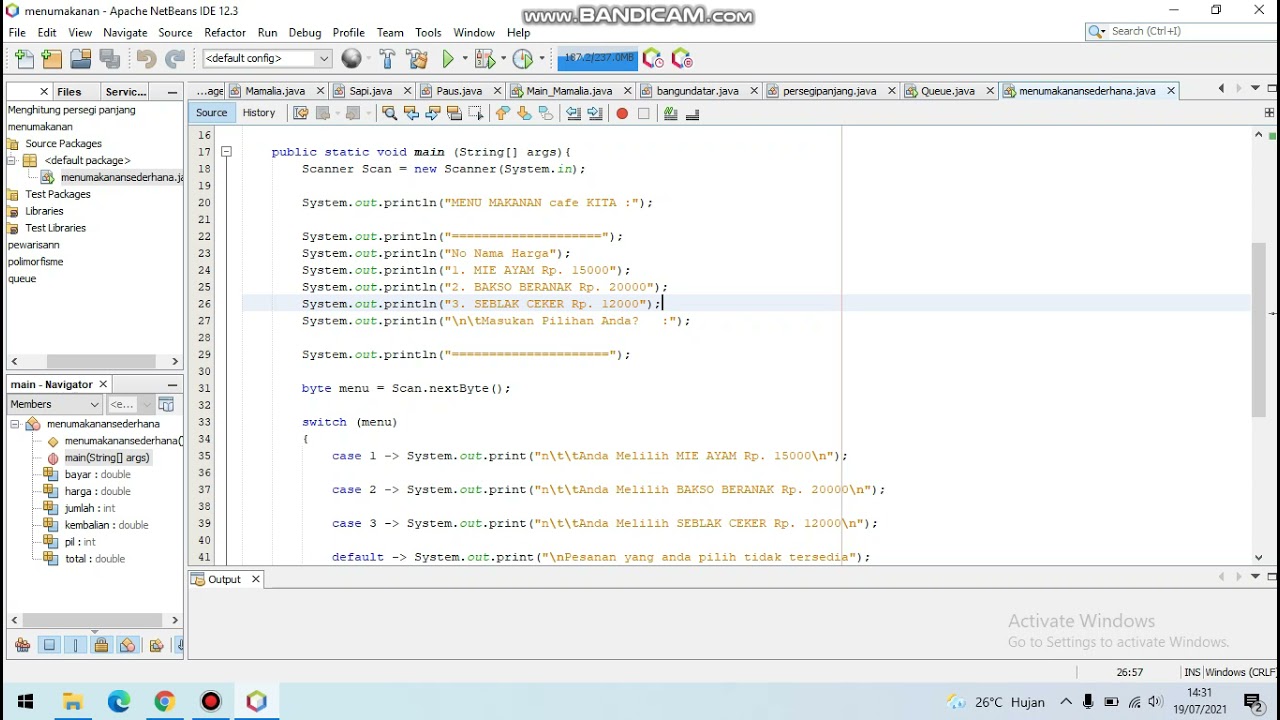Close the Output panel tab
The width and height of the screenshot is (1280, 720).
tap(255, 579)
